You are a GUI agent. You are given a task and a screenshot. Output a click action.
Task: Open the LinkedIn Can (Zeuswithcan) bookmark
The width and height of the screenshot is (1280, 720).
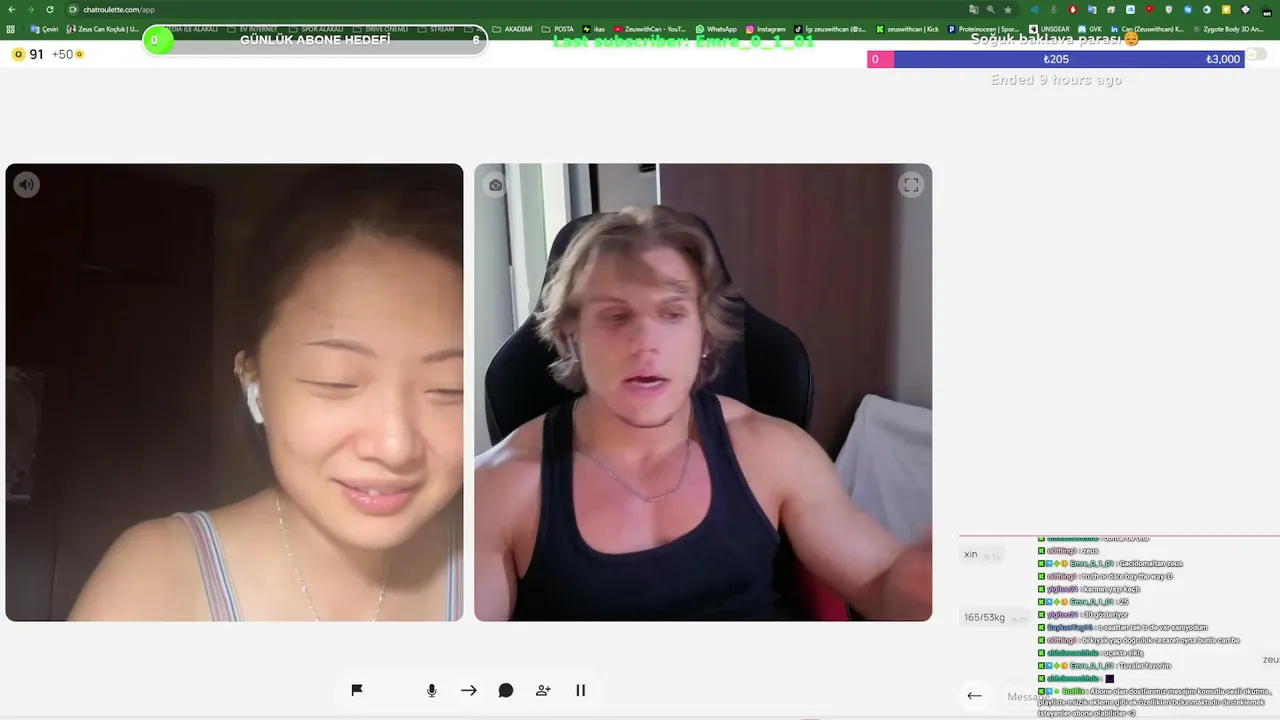tap(1147, 29)
